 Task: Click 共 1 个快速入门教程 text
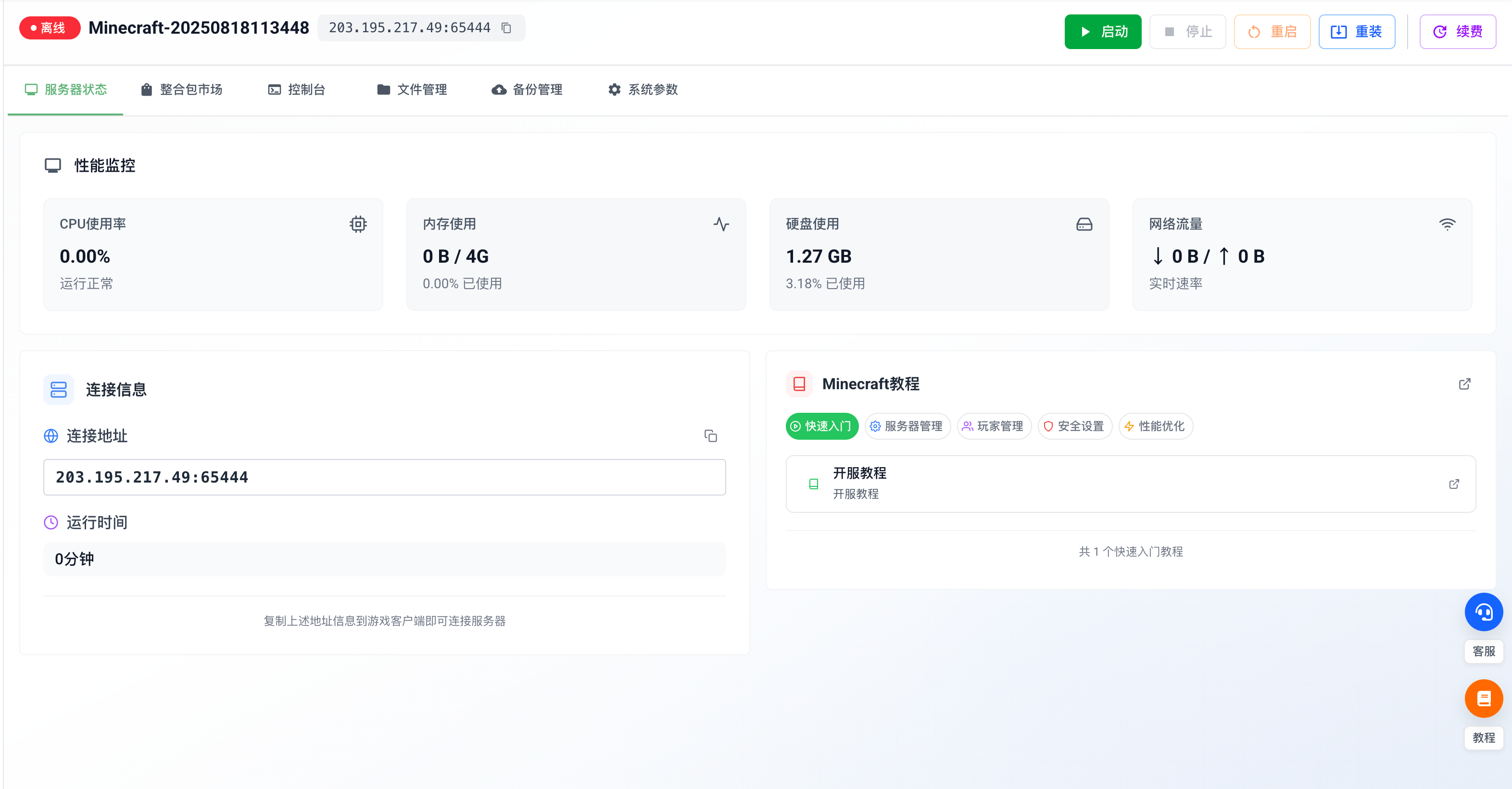click(x=1131, y=551)
